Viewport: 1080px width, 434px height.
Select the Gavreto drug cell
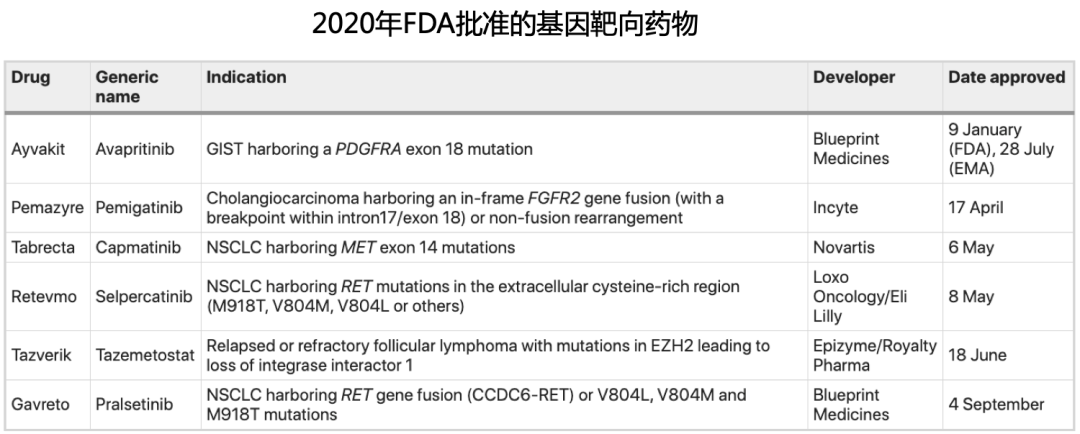coord(39,405)
